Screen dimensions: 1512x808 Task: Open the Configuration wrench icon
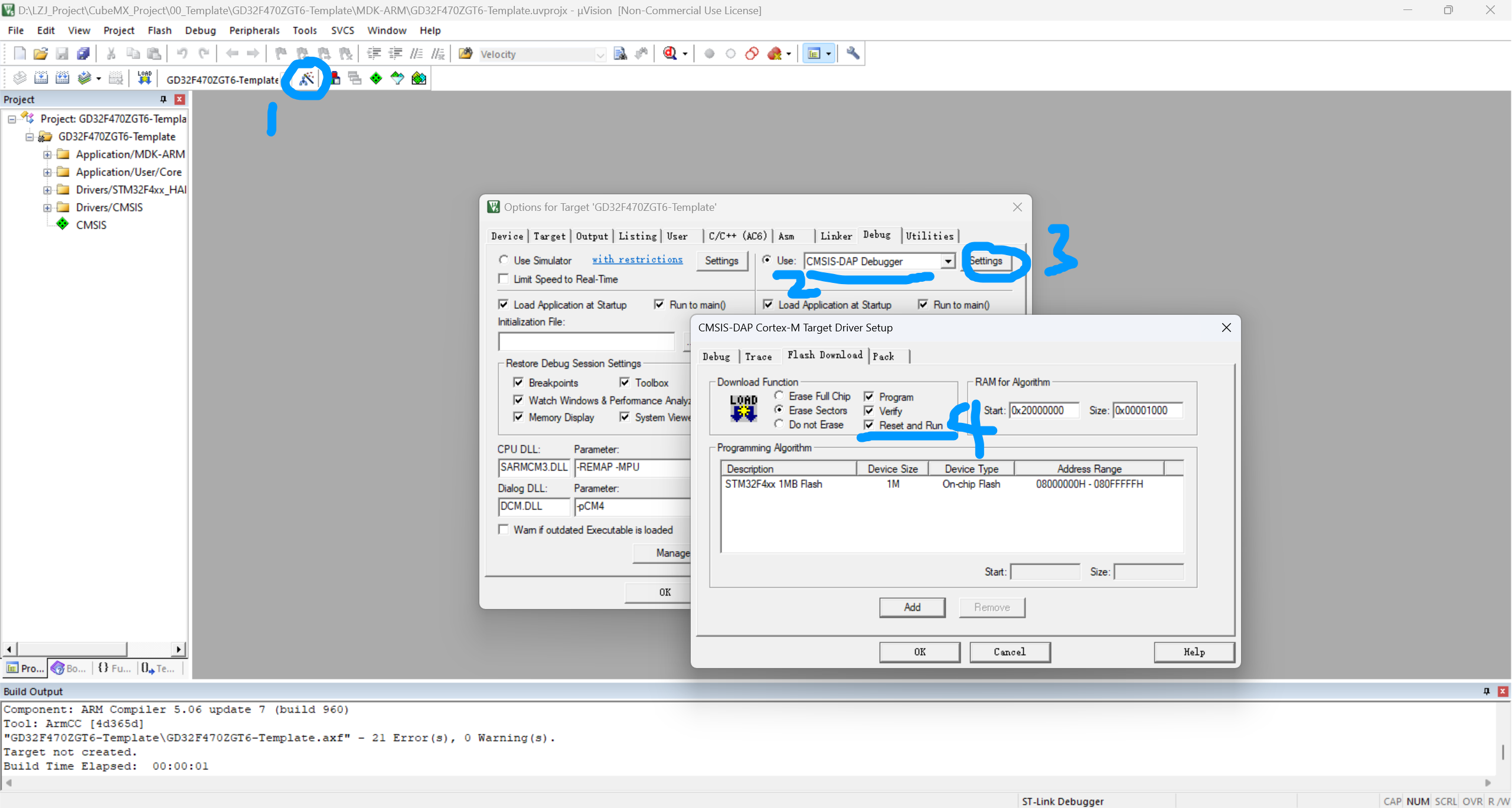853,54
